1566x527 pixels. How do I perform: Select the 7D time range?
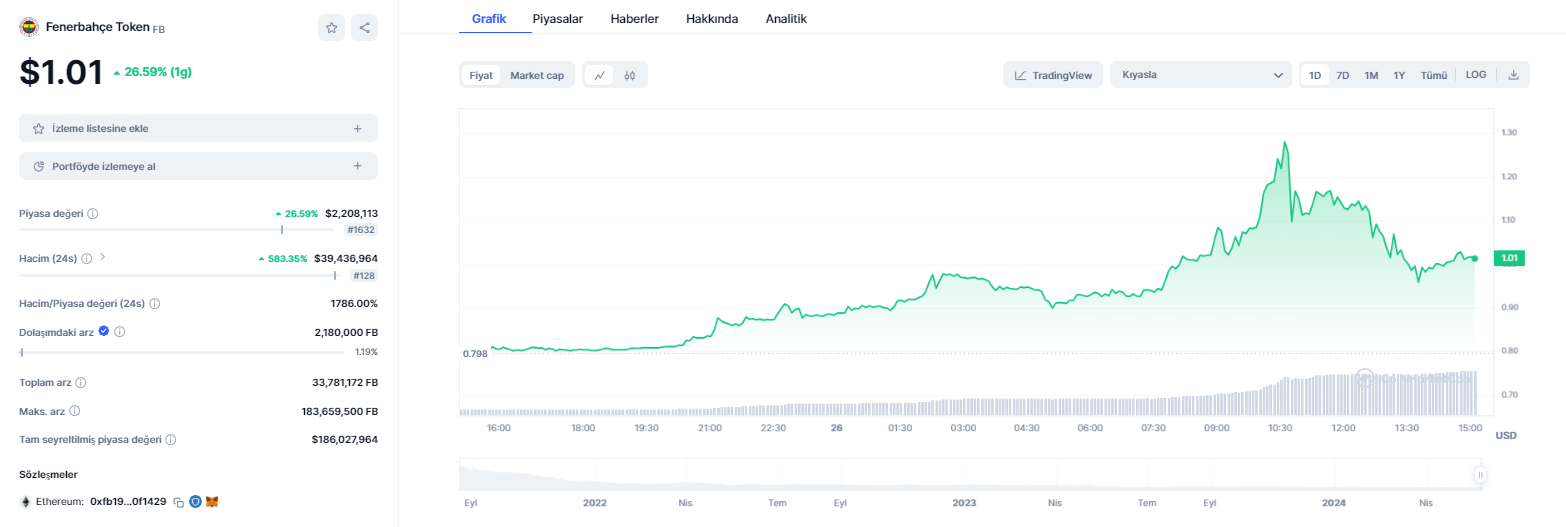[1343, 75]
